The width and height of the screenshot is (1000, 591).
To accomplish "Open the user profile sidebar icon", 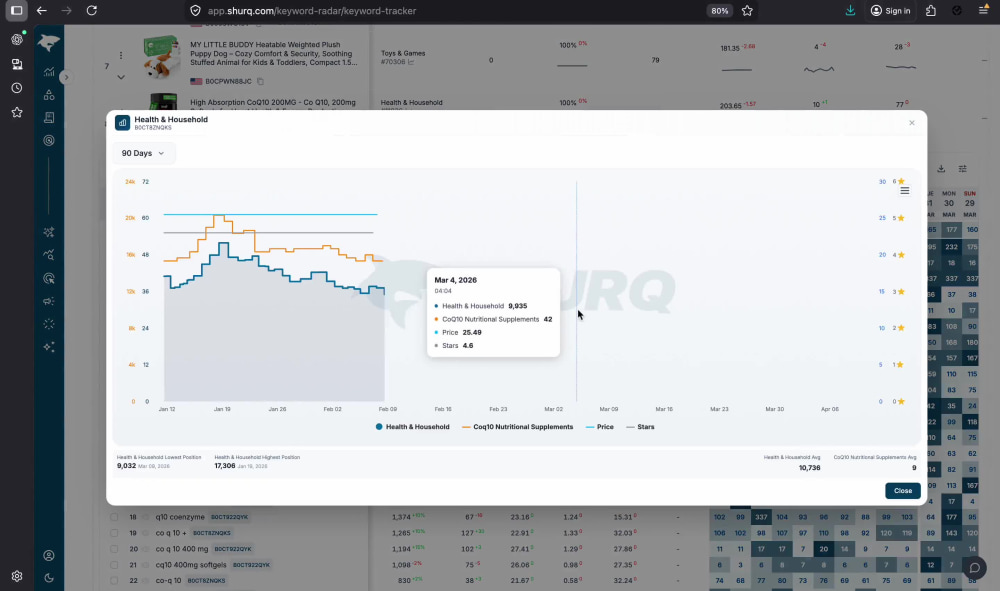I will click(x=49, y=555).
